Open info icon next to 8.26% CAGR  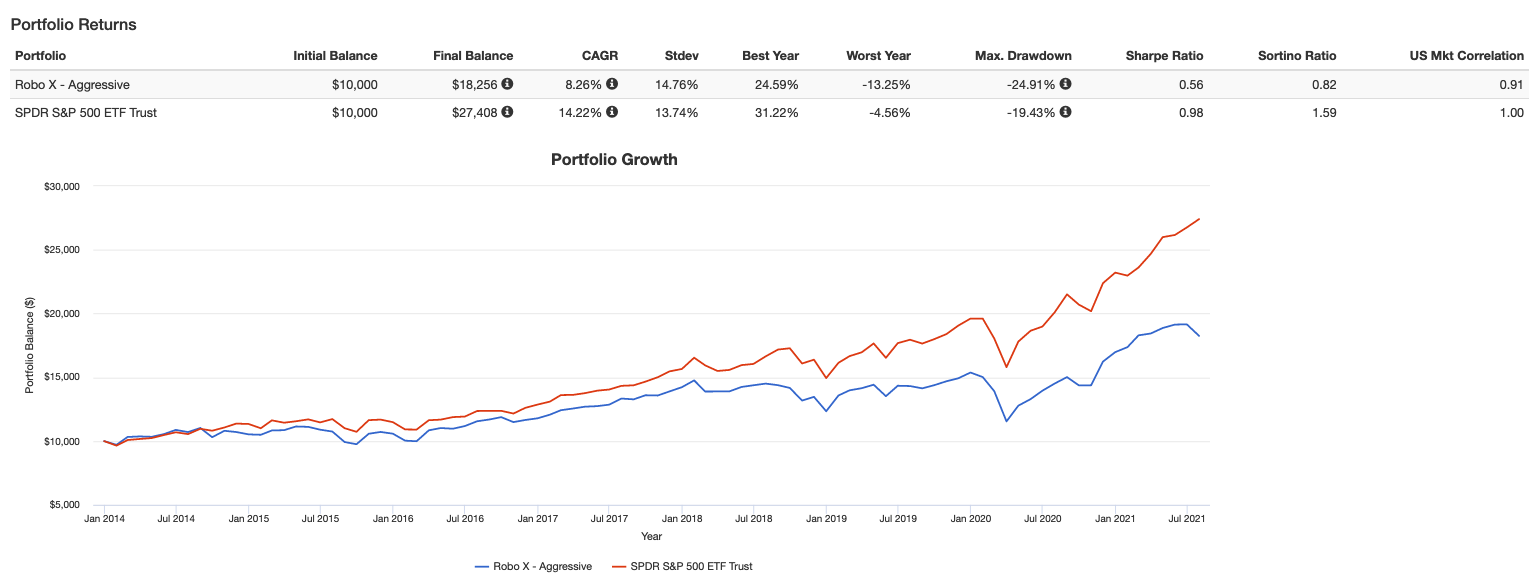tap(612, 84)
